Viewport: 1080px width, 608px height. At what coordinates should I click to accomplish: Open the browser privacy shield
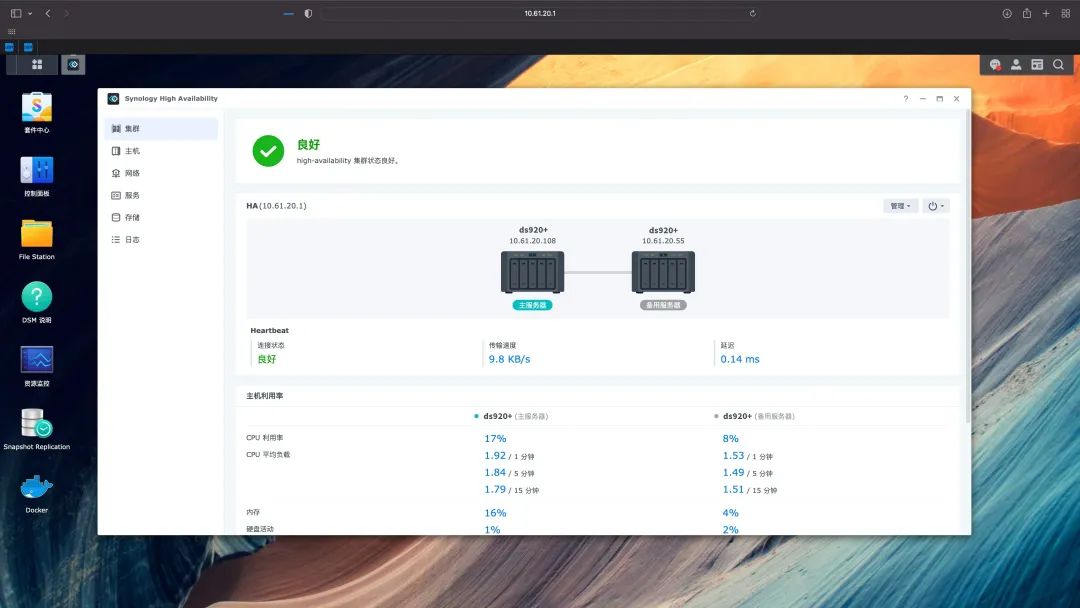[308, 13]
